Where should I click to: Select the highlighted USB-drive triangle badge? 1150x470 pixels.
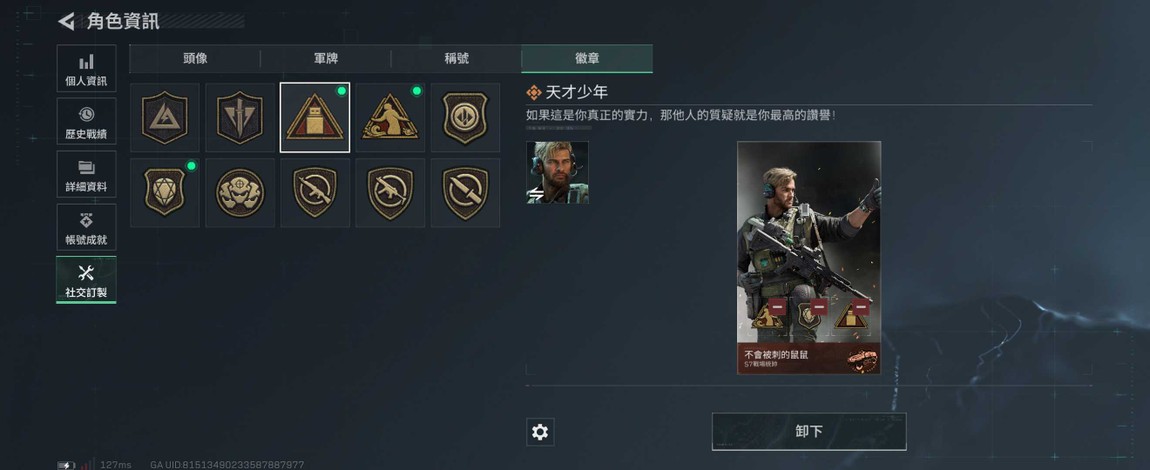[315, 117]
